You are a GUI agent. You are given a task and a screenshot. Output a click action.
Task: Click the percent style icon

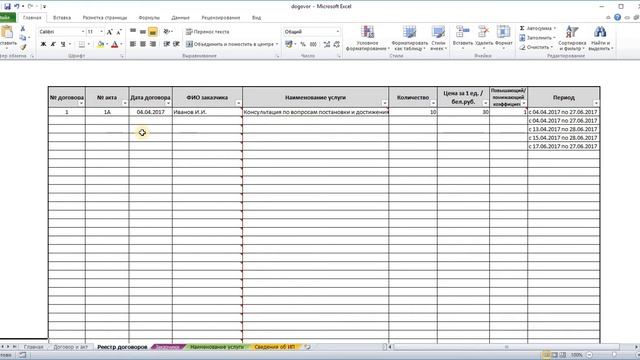click(303, 44)
